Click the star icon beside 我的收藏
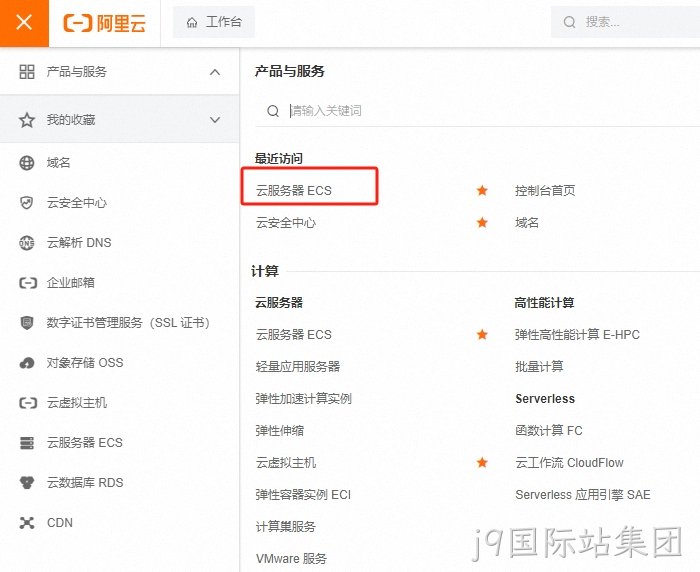 (27, 120)
